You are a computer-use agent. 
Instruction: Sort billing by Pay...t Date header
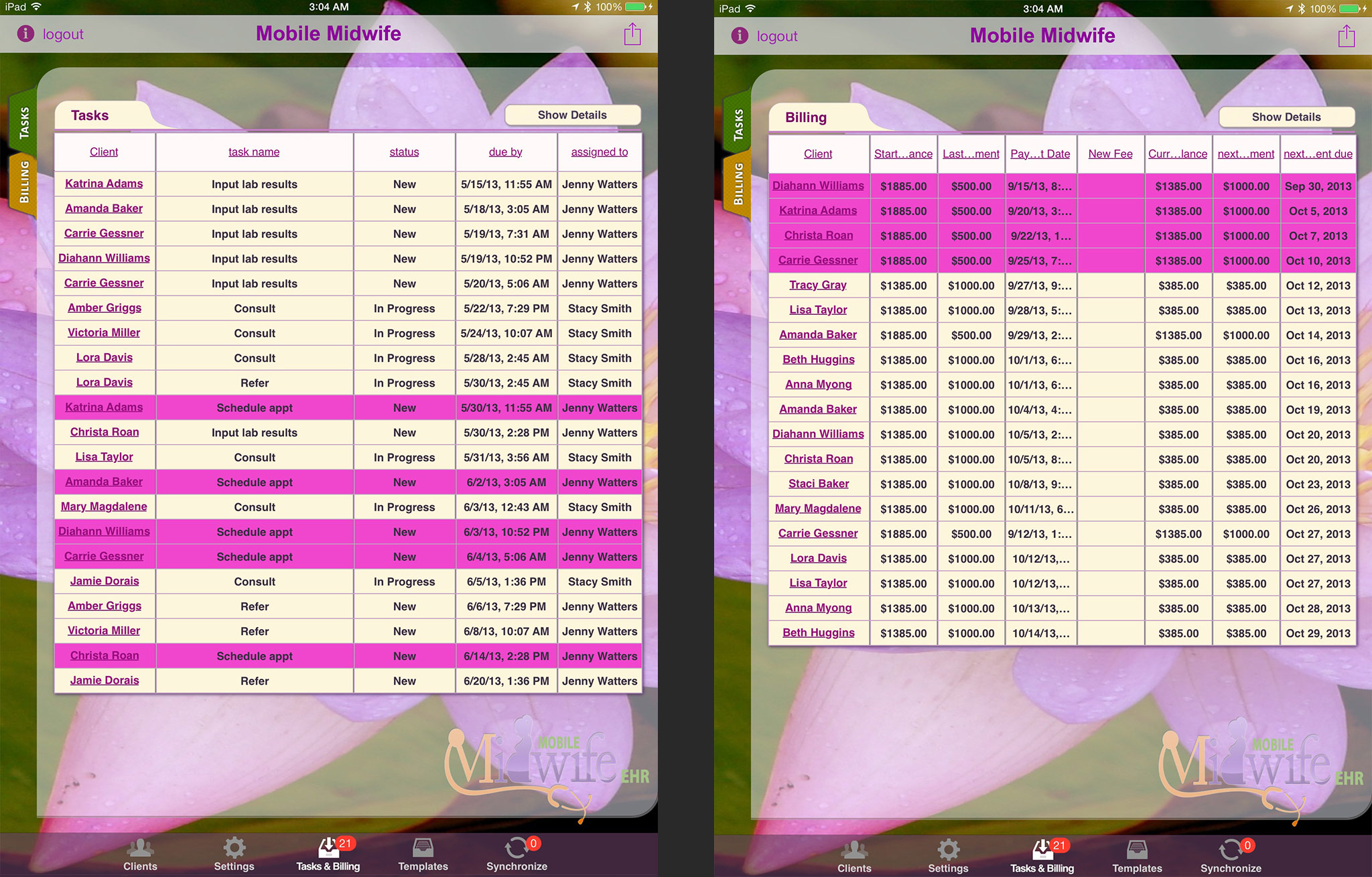(x=1040, y=154)
